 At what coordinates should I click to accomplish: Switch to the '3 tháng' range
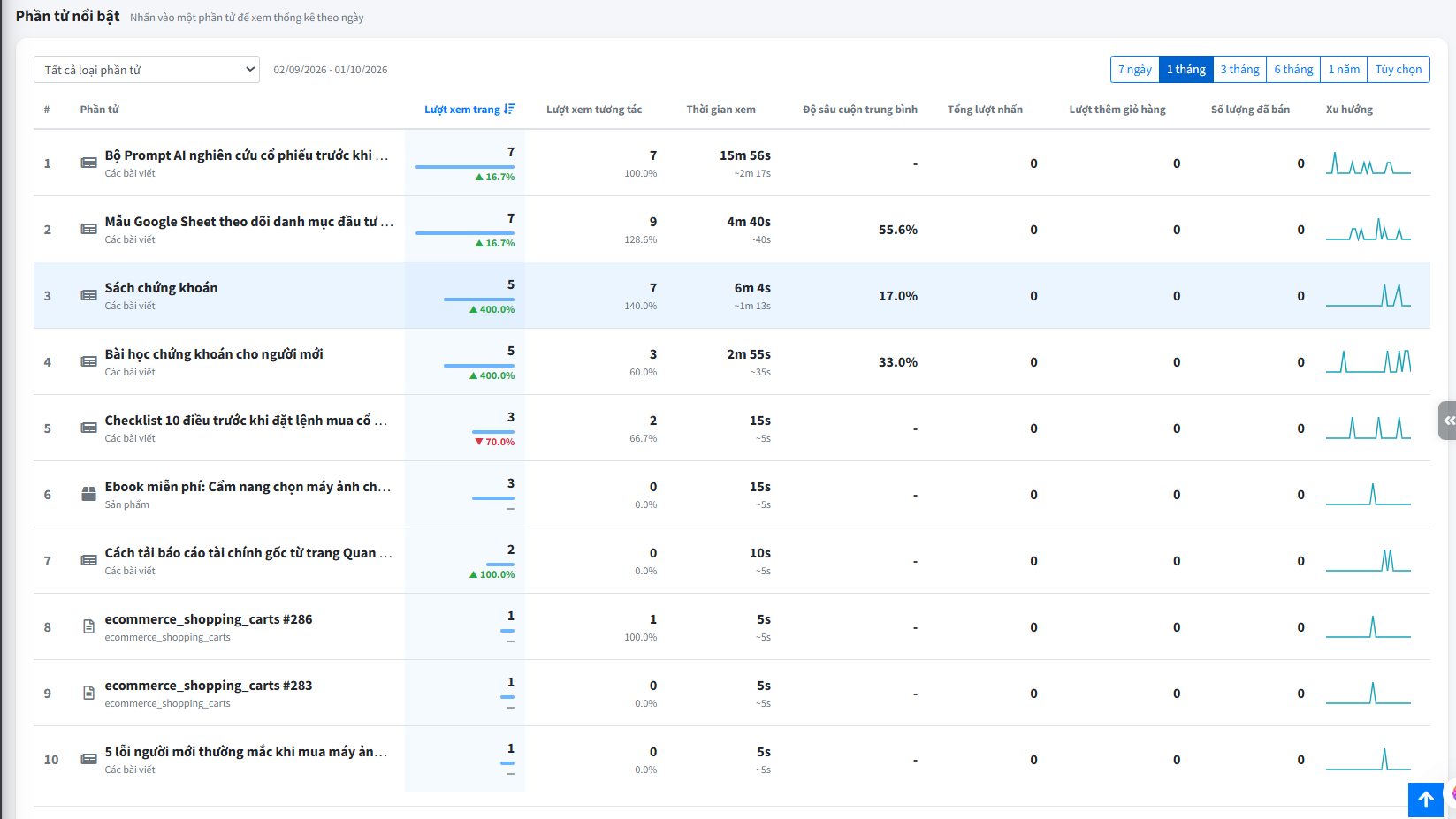point(1239,70)
